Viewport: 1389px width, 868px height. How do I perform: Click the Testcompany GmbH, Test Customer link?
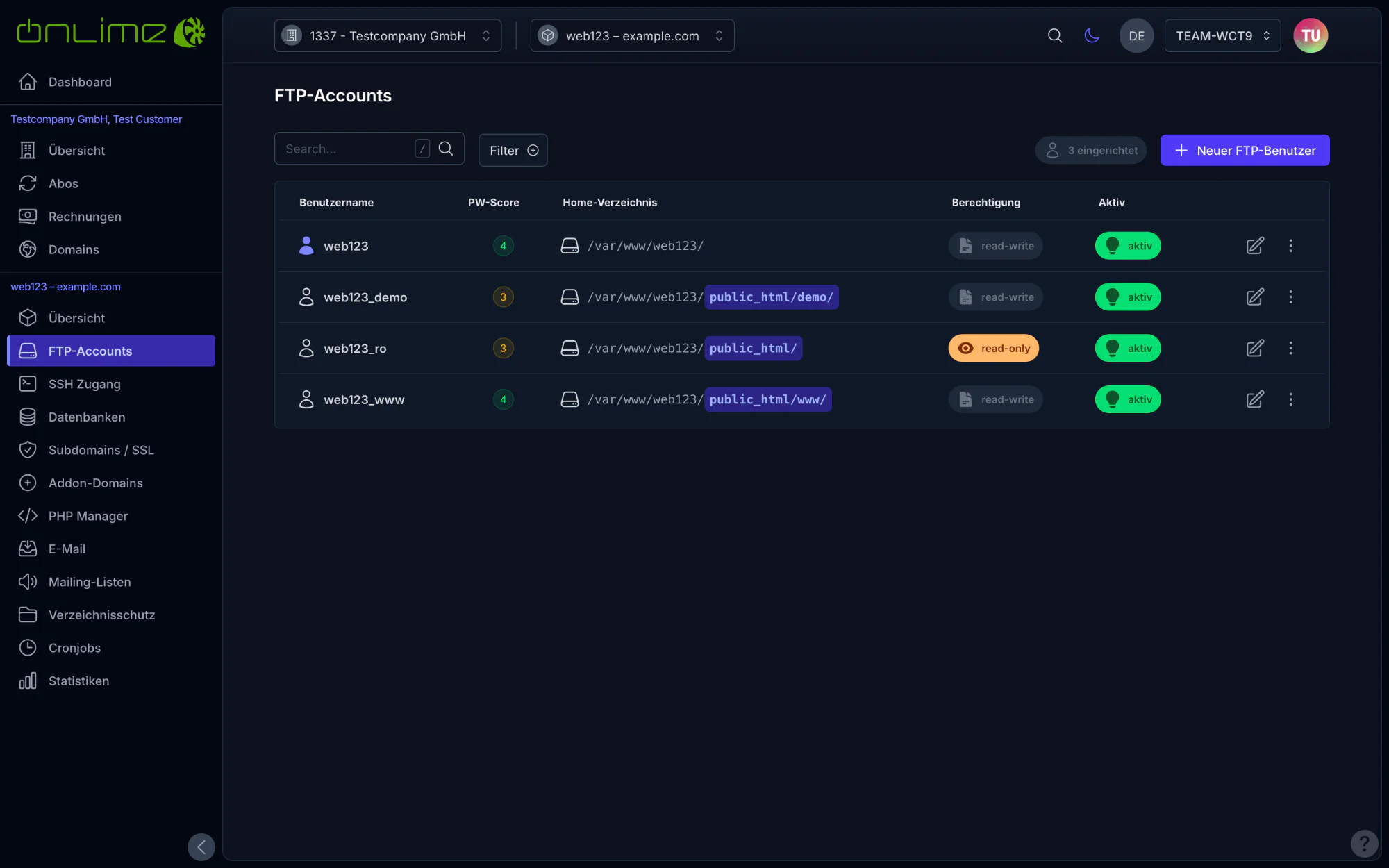(x=97, y=119)
